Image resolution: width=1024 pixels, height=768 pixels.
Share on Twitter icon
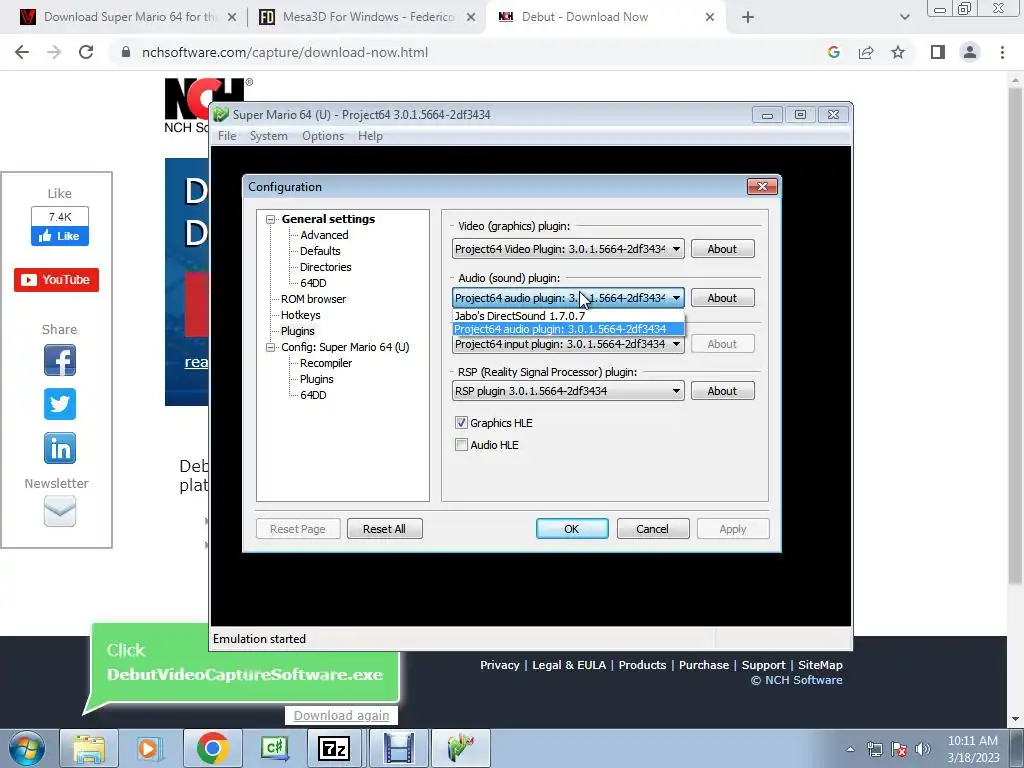[x=59, y=404]
